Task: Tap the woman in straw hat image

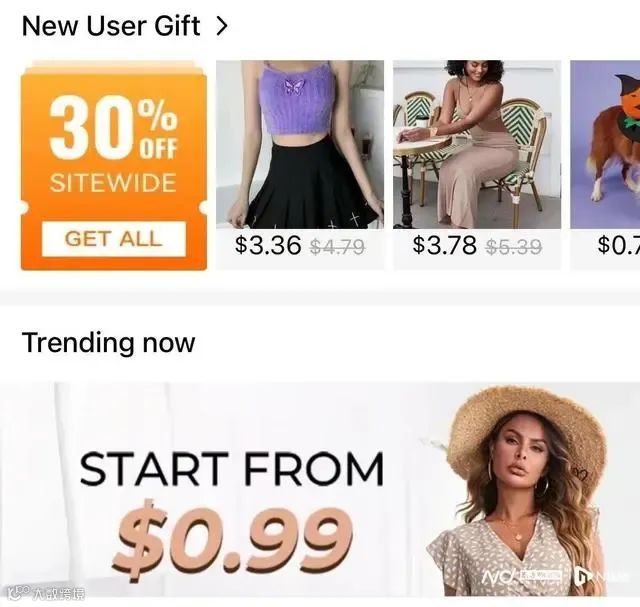Action: point(518,491)
